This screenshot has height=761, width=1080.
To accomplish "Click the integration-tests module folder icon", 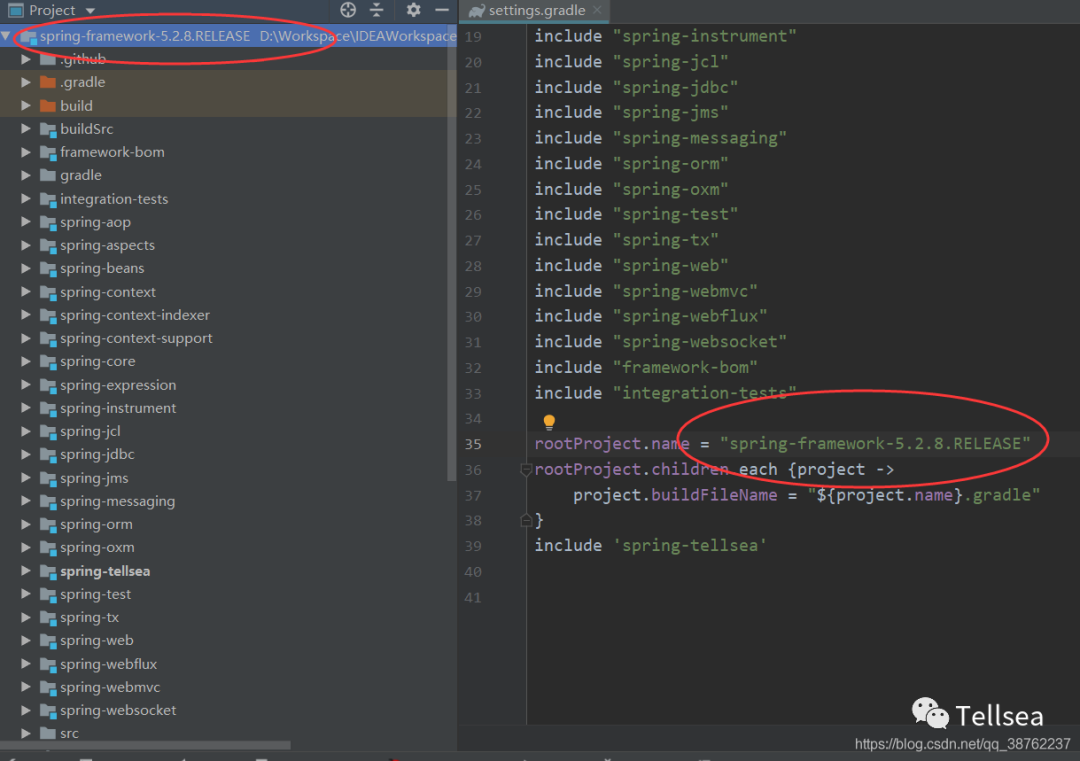I will point(48,199).
